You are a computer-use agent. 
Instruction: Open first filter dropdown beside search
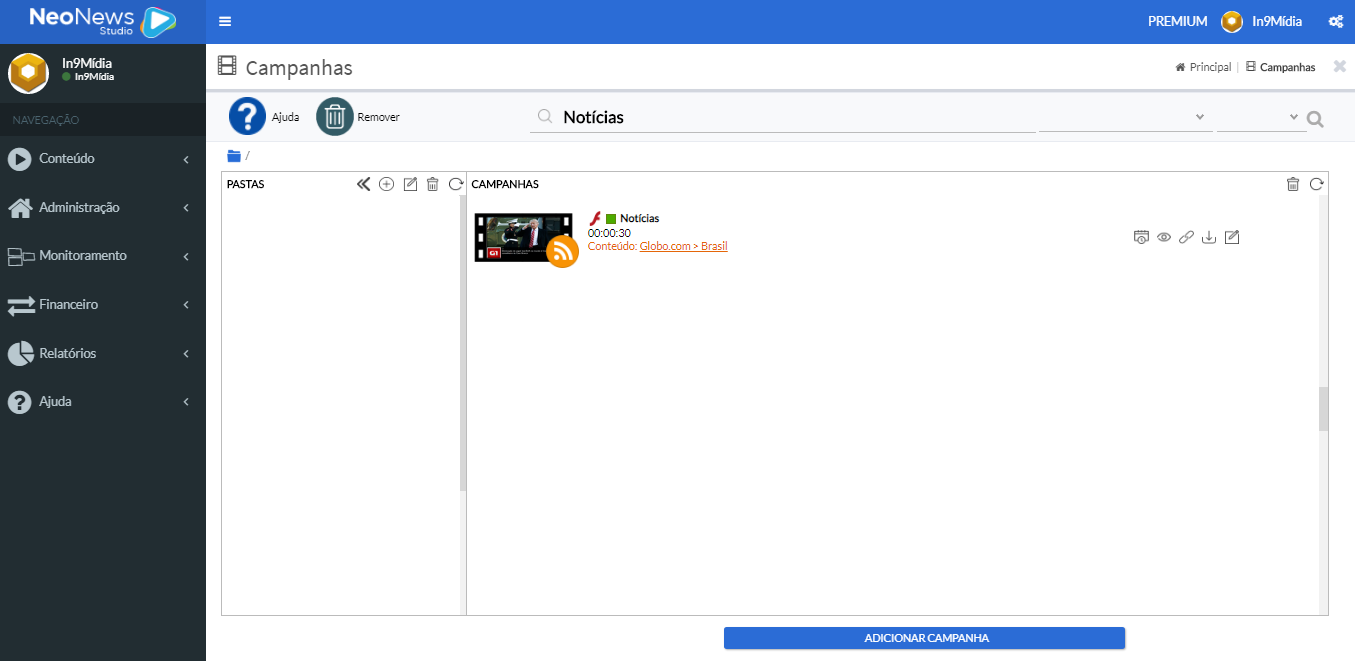tap(1123, 118)
